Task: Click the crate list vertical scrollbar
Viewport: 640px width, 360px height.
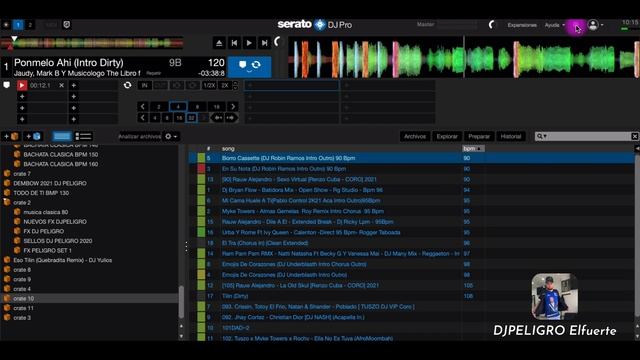Action: (181, 302)
